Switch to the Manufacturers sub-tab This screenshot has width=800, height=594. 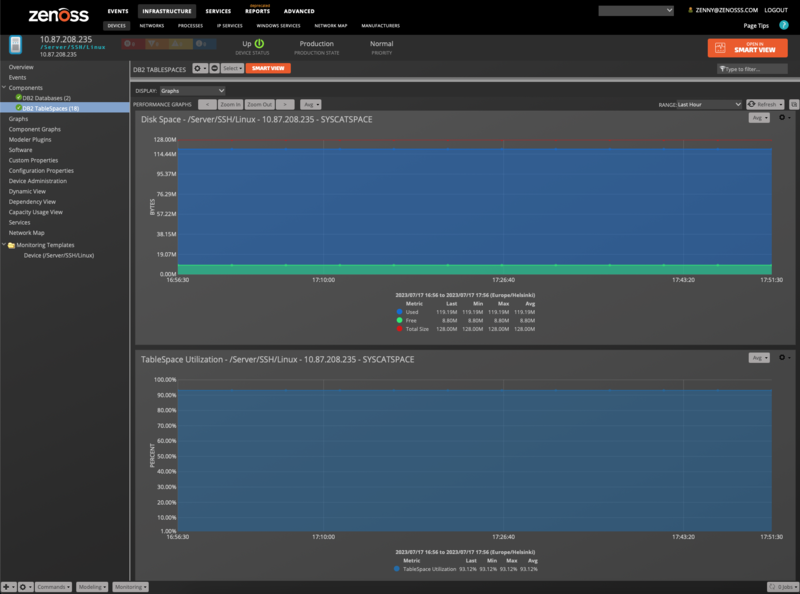[x=381, y=26]
